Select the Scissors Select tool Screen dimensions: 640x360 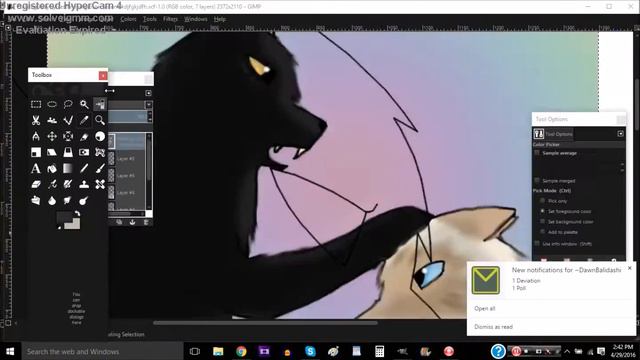(36, 120)
